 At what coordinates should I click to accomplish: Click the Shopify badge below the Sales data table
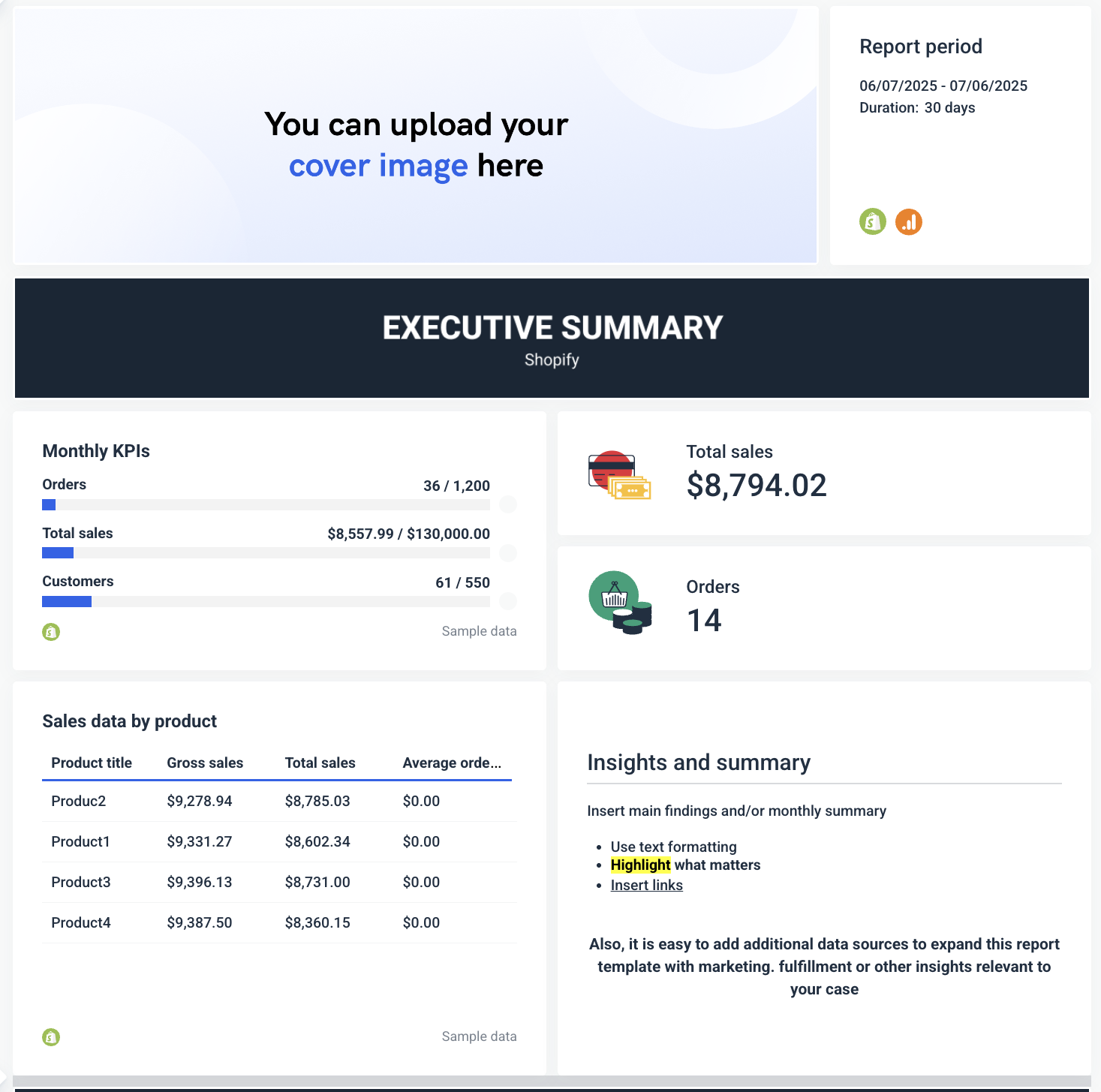[50, 1036]
